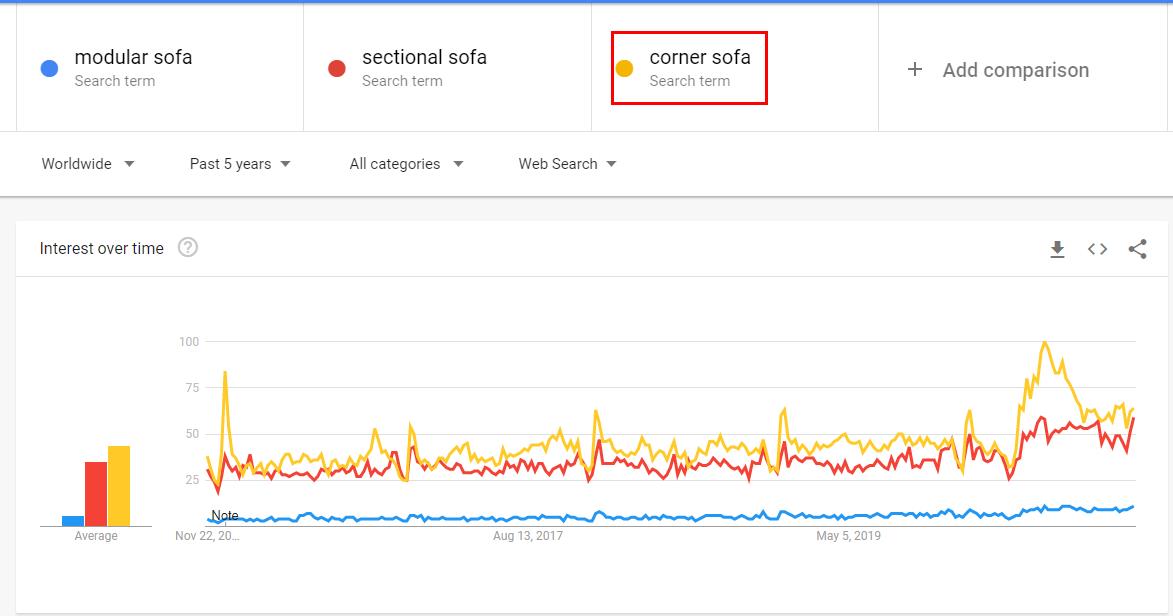Edit the sectional sofa search term
1173x616 pixels.
coord(424,57)
